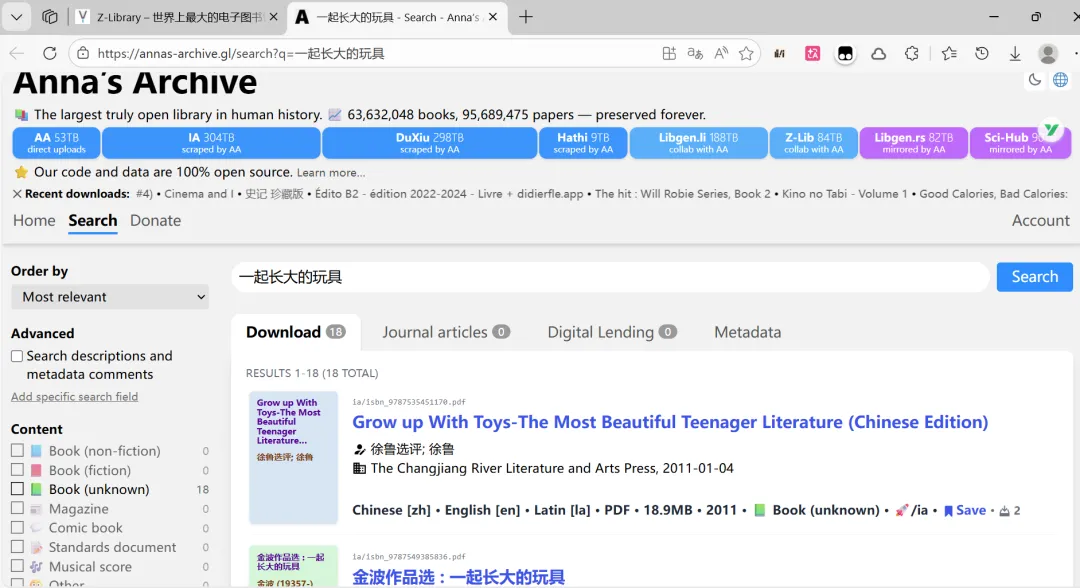
Task: Open the Learn more link
Action: click(x=331, y=173)
